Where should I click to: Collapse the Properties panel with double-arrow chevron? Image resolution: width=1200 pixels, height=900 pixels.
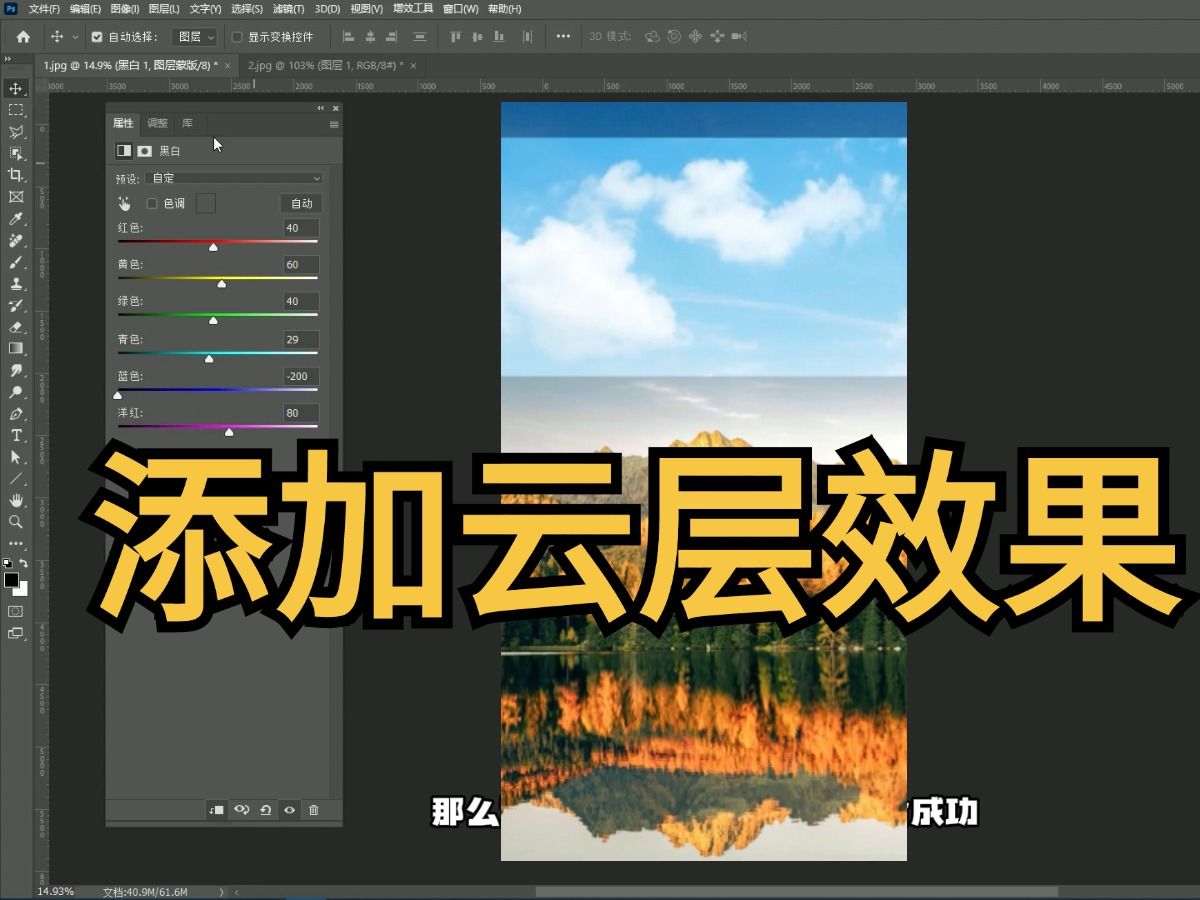coord(320,108)
